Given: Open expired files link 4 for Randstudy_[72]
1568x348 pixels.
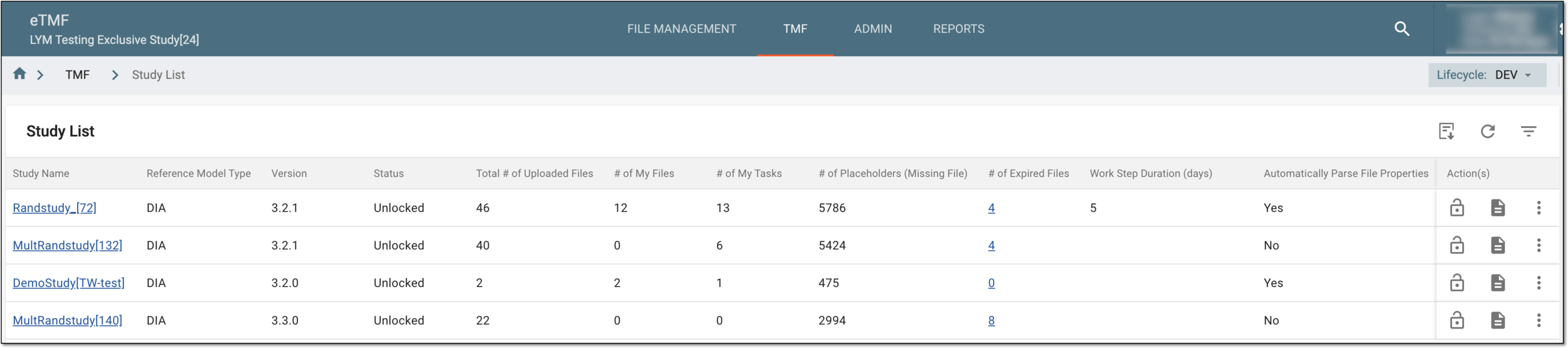Looking at the screenshot, I should pyautogui.click(x=991, y=208).
